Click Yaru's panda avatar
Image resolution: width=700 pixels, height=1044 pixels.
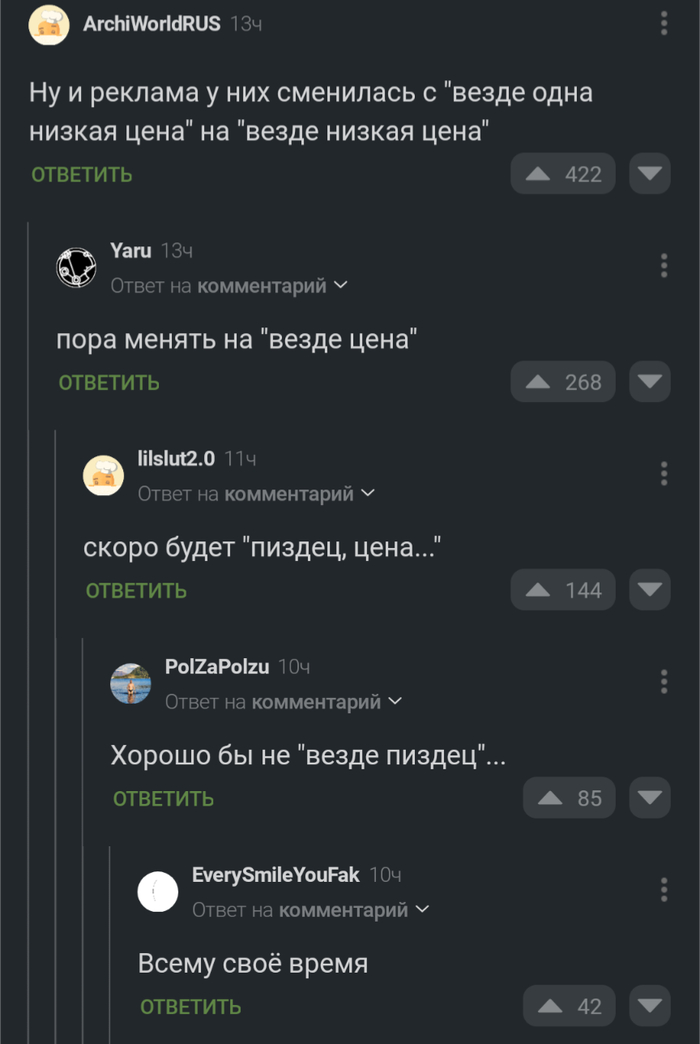tap(75, 266)
